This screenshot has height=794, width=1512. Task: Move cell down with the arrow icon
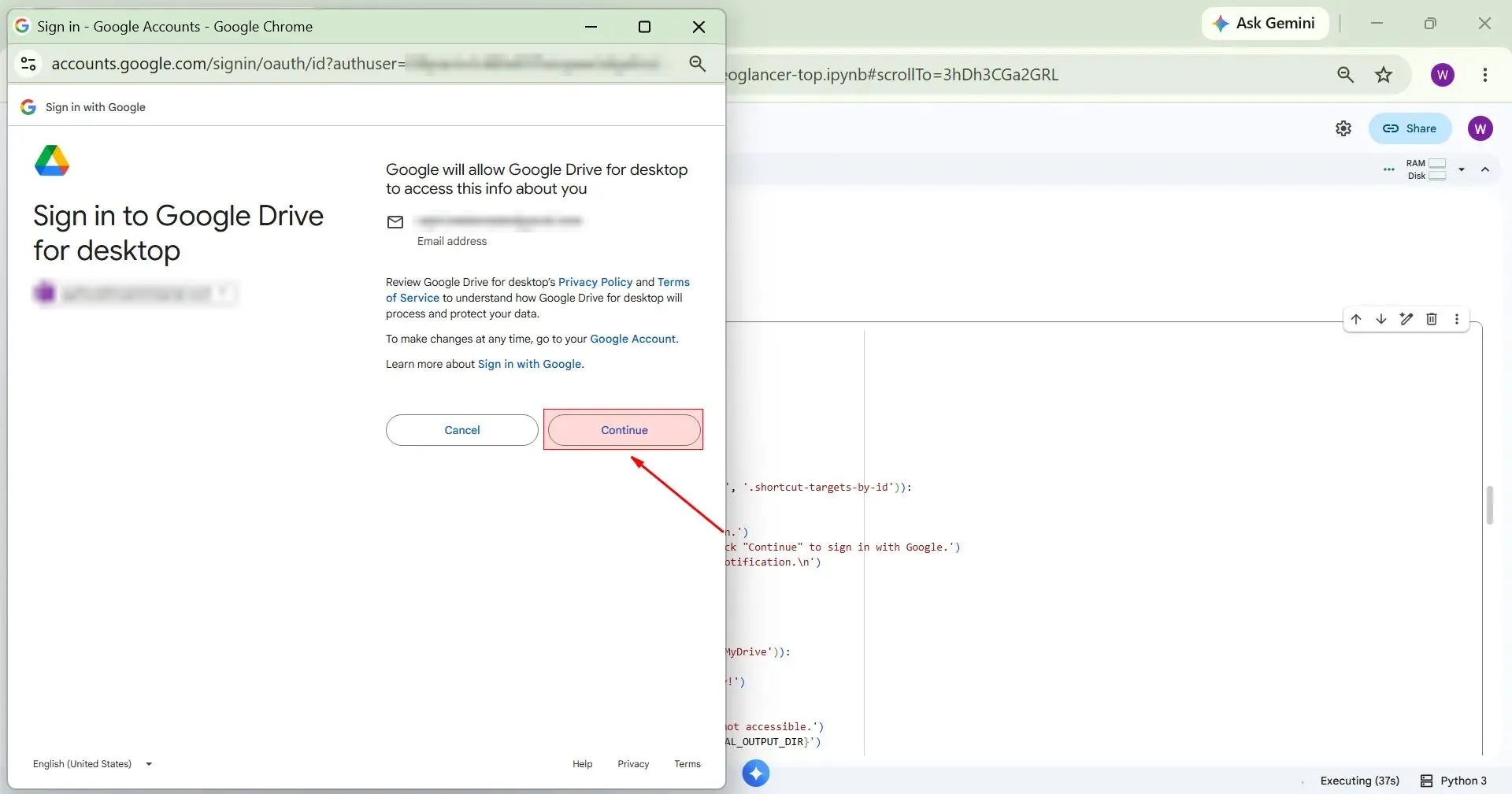tap(1381, 319)
